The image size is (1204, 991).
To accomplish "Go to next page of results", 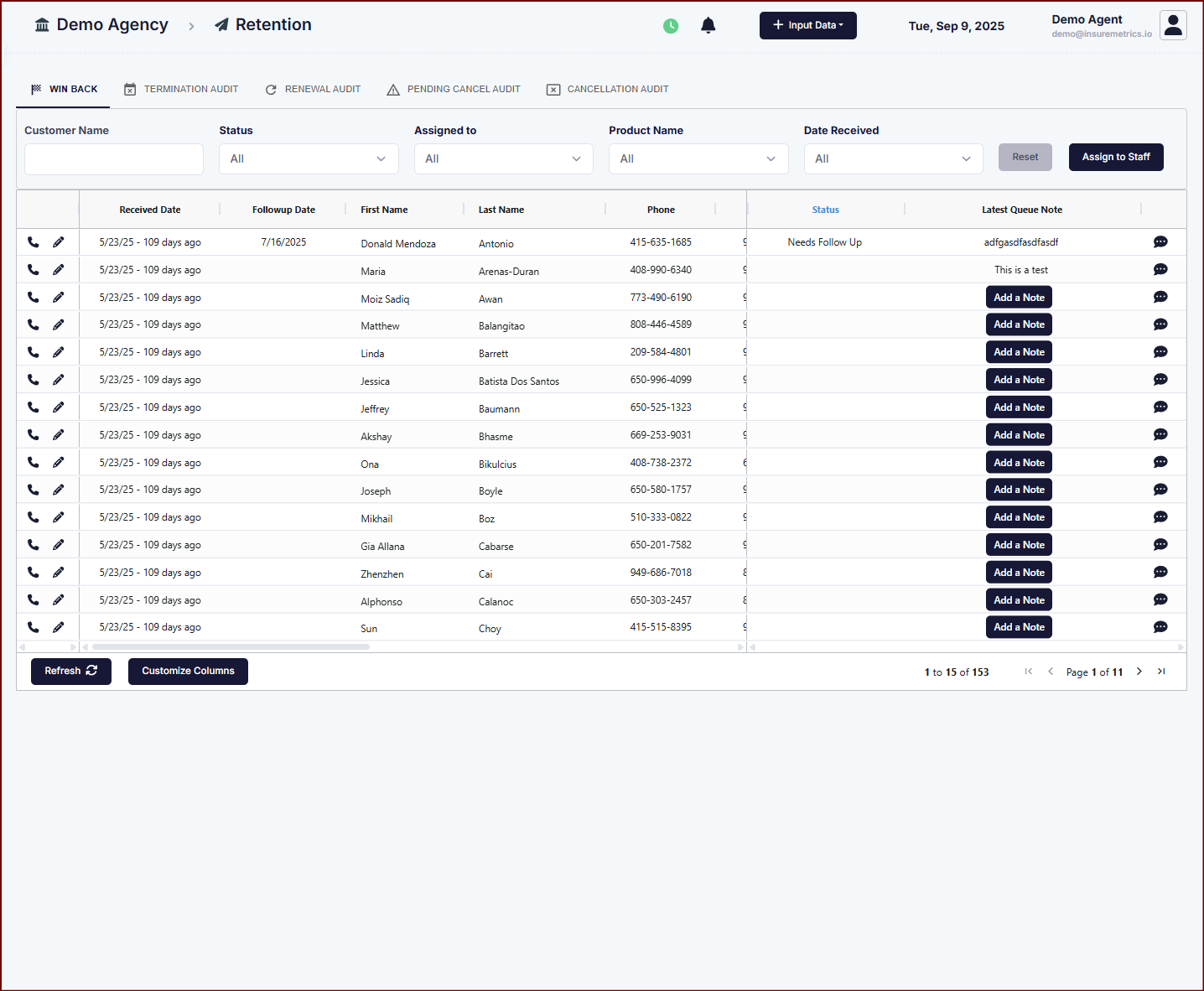I will tap(1139, 672).
